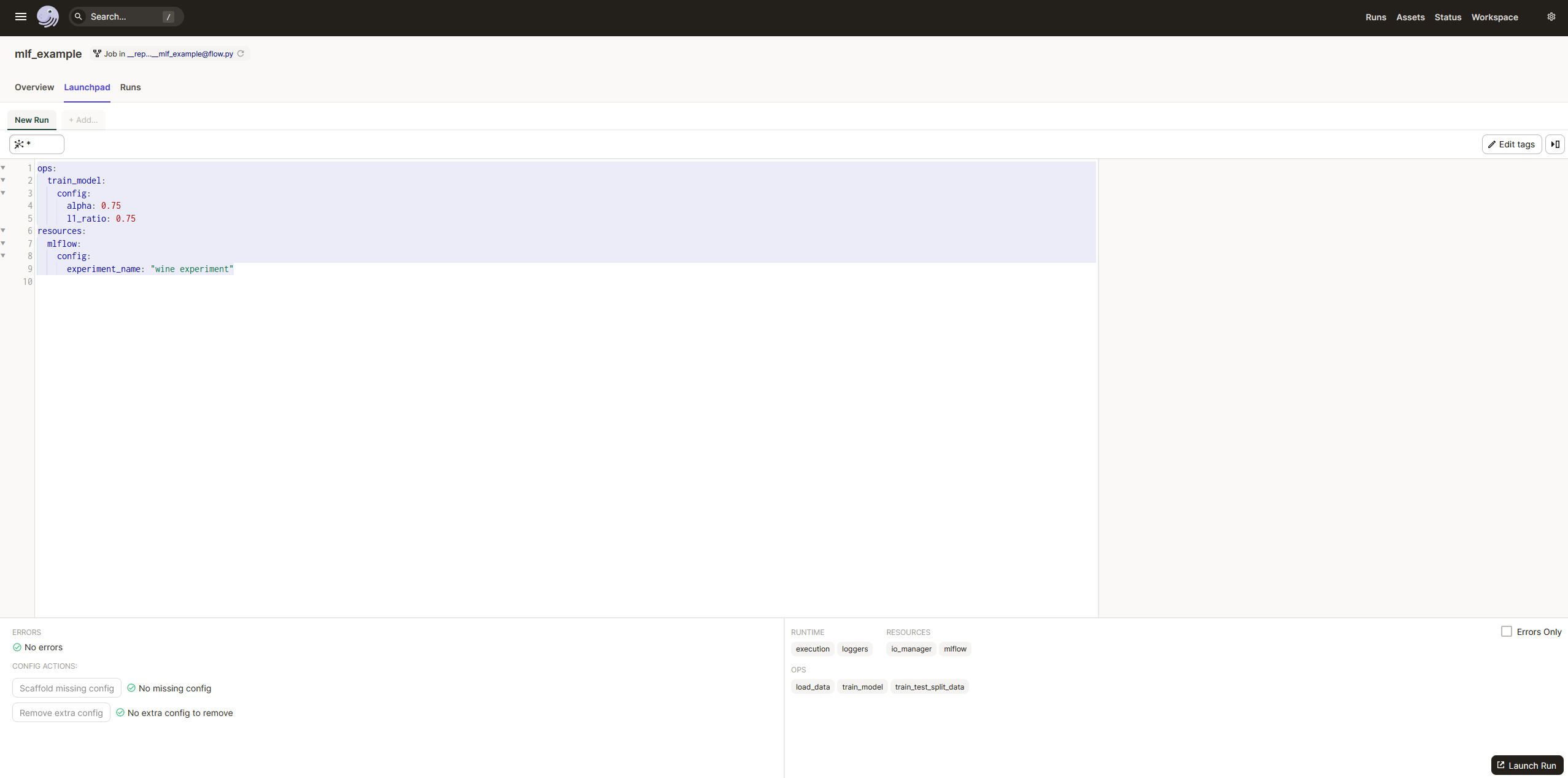1568x778 pixels.
Task: Click the '+ Add...' config tab
Action: (x=83, y=120)
